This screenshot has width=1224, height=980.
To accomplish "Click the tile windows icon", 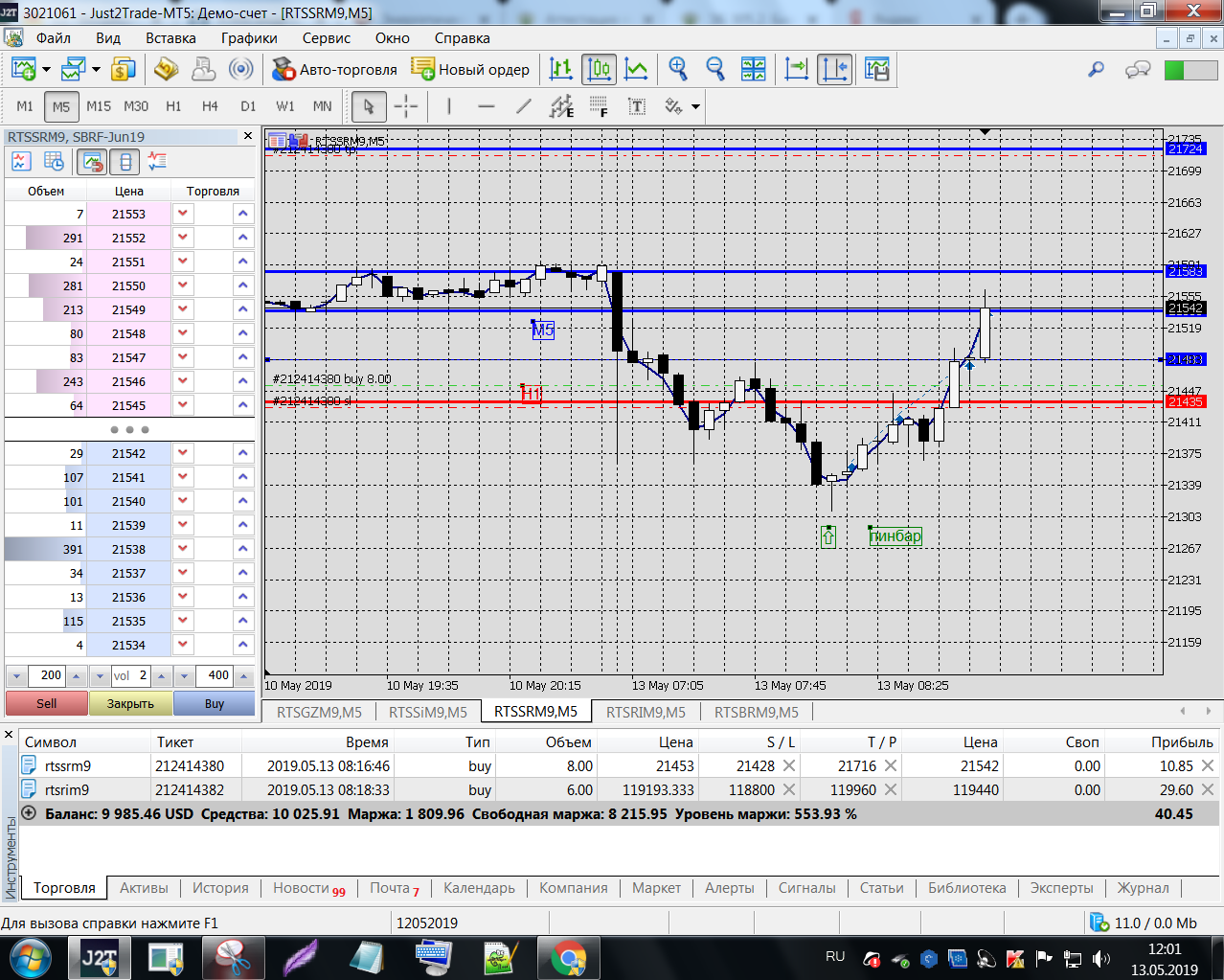I will [754, 69].
